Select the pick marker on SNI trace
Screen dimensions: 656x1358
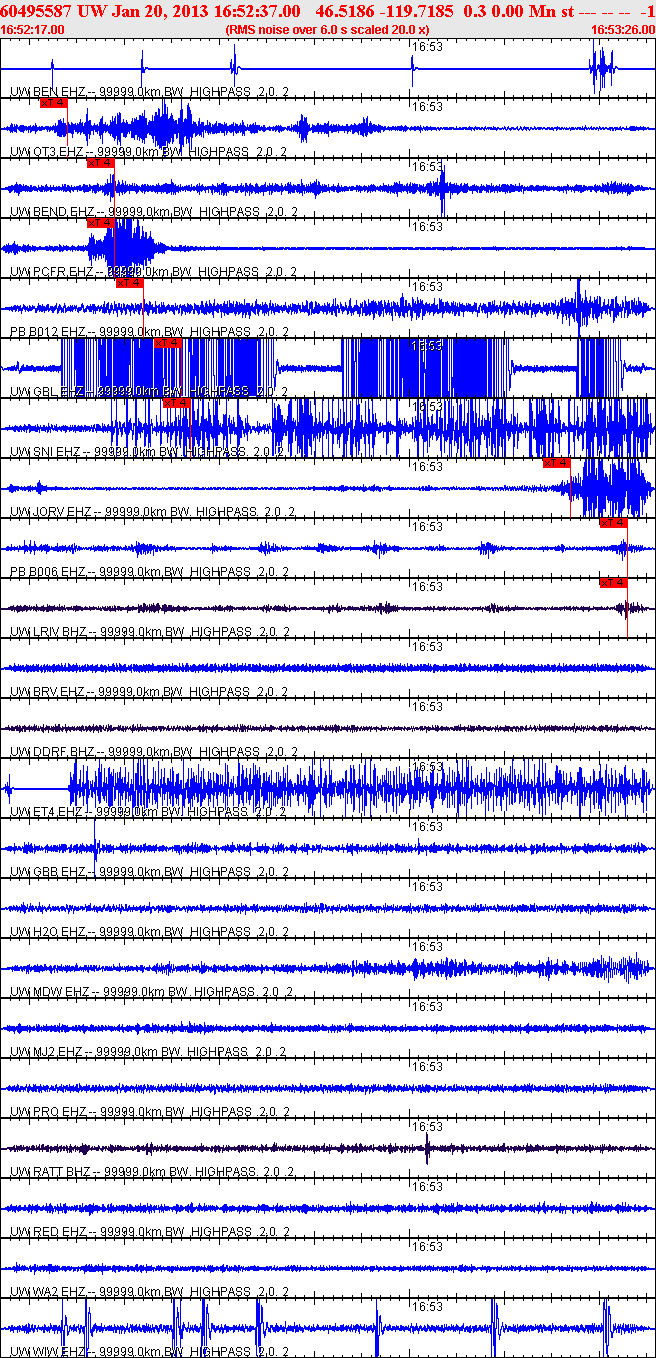pyautogui.click(x=176, y=402)
